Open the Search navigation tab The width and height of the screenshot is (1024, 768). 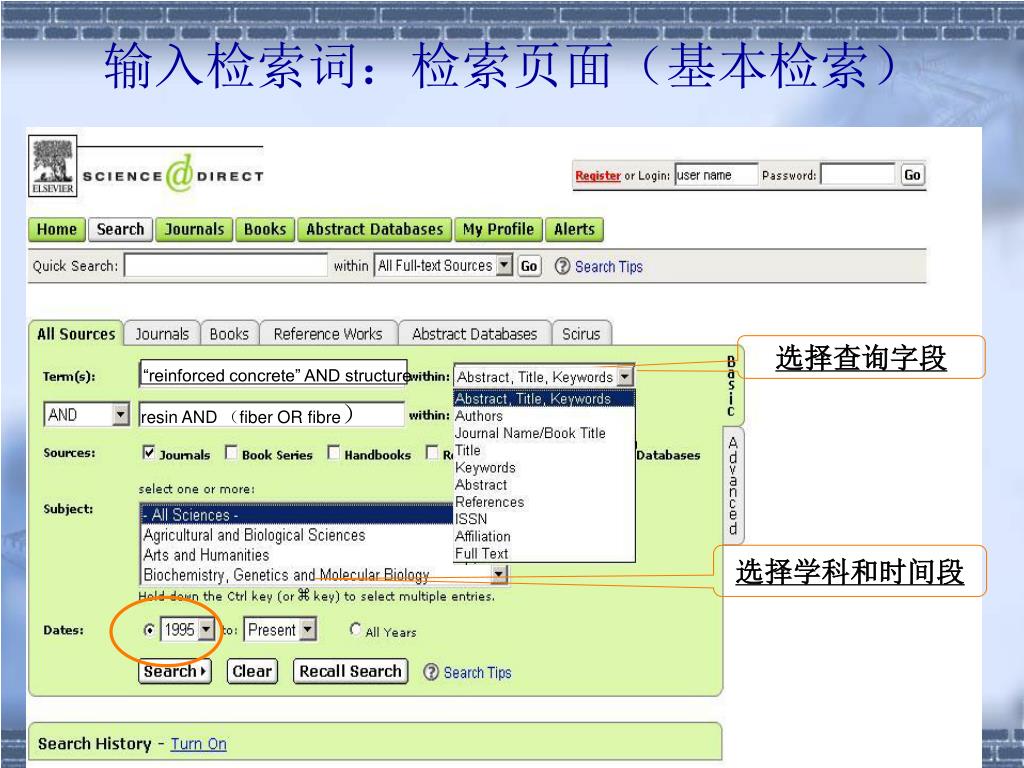pyautogui.click(x=120, y=230)
